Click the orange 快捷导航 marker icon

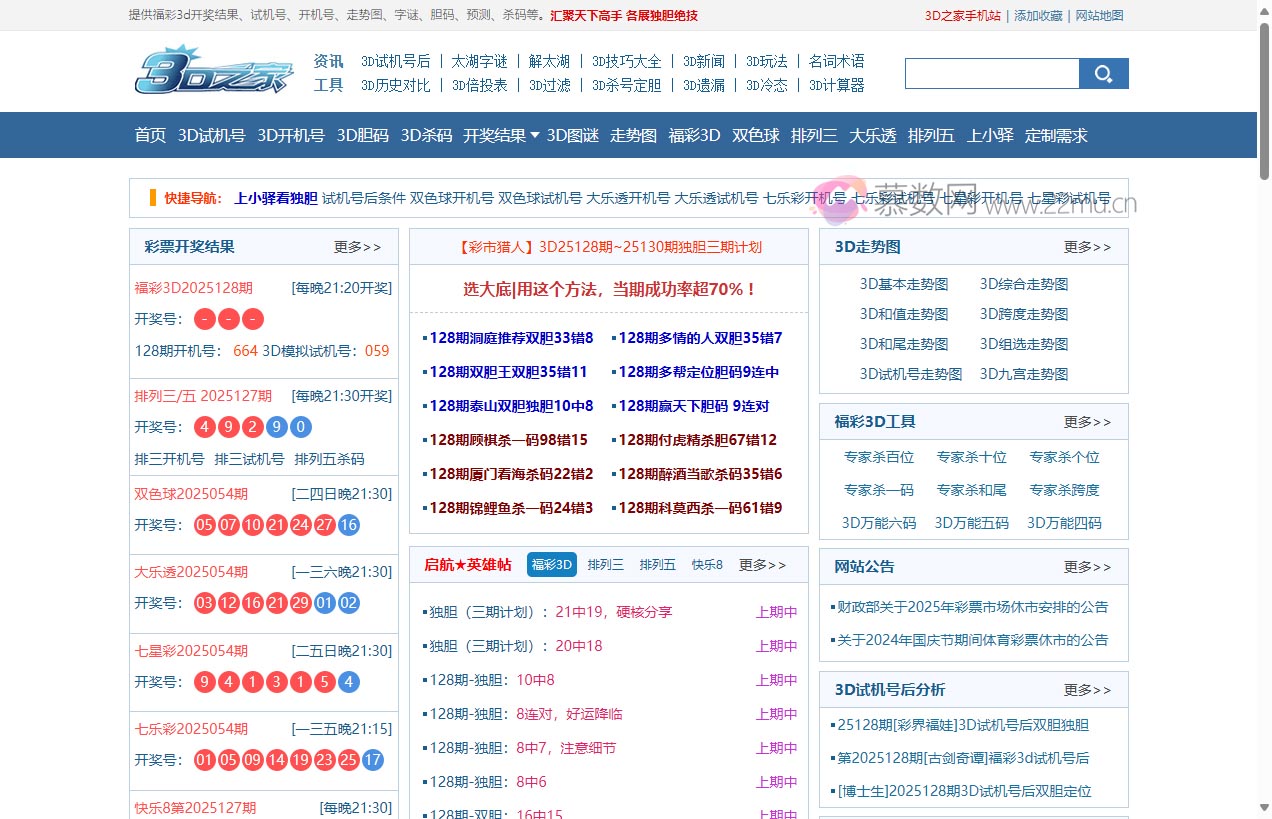tap(152, 198)
